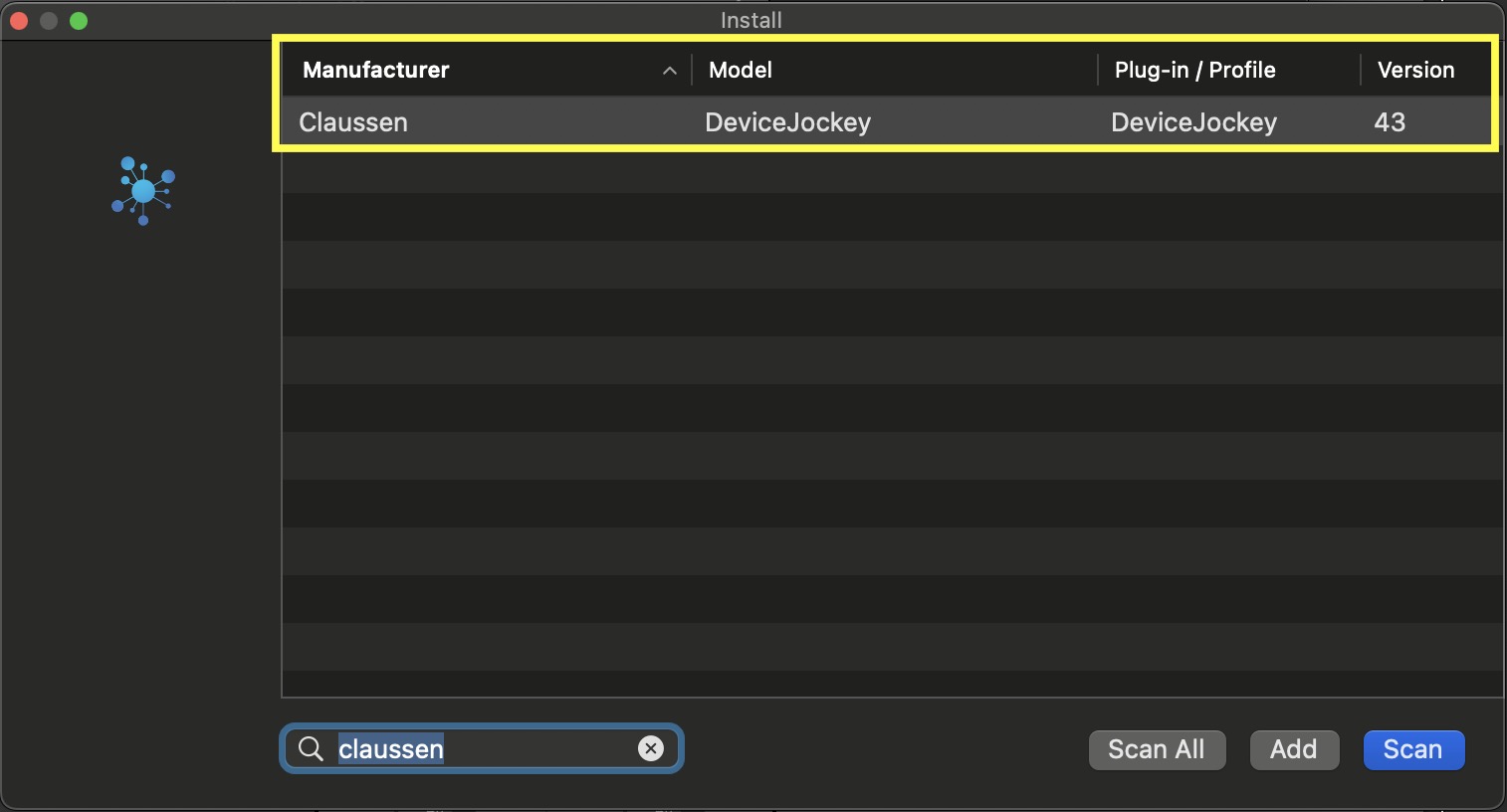Click the magnifying glass search icon
The height and width of the screenshot is (812, 1507).
point(311,748)
